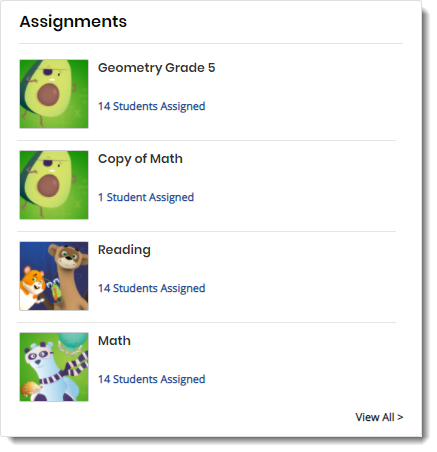
Task: Click the arrow beside View All
Action: click(400, 418)
